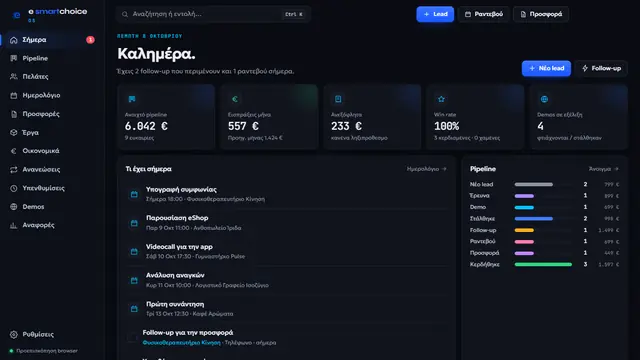Viewport: 640px width, 360px height.
Task: Click calendar icon beside Υπογραφή συμφωνίας
Action: tap(134, 194)
